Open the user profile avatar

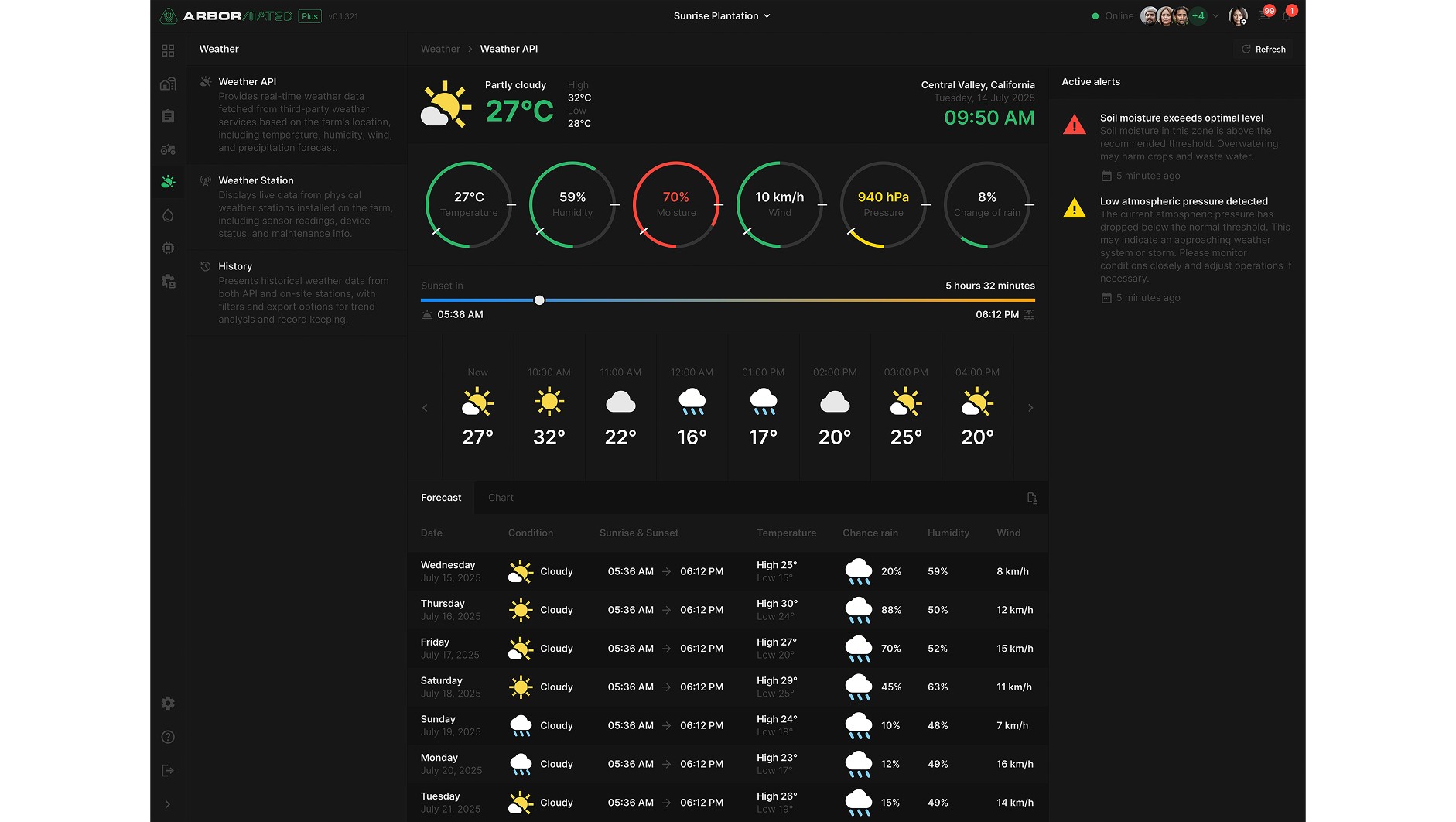pos(1238,15)
